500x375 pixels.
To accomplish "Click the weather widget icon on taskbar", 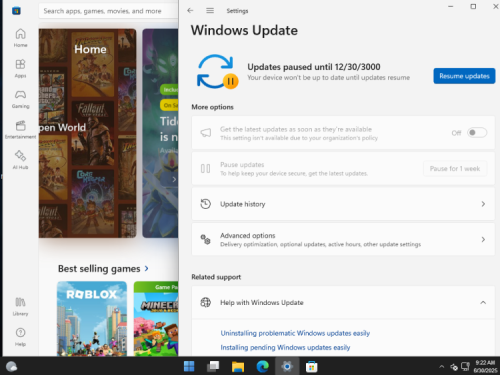I will (x=12, y=367).
